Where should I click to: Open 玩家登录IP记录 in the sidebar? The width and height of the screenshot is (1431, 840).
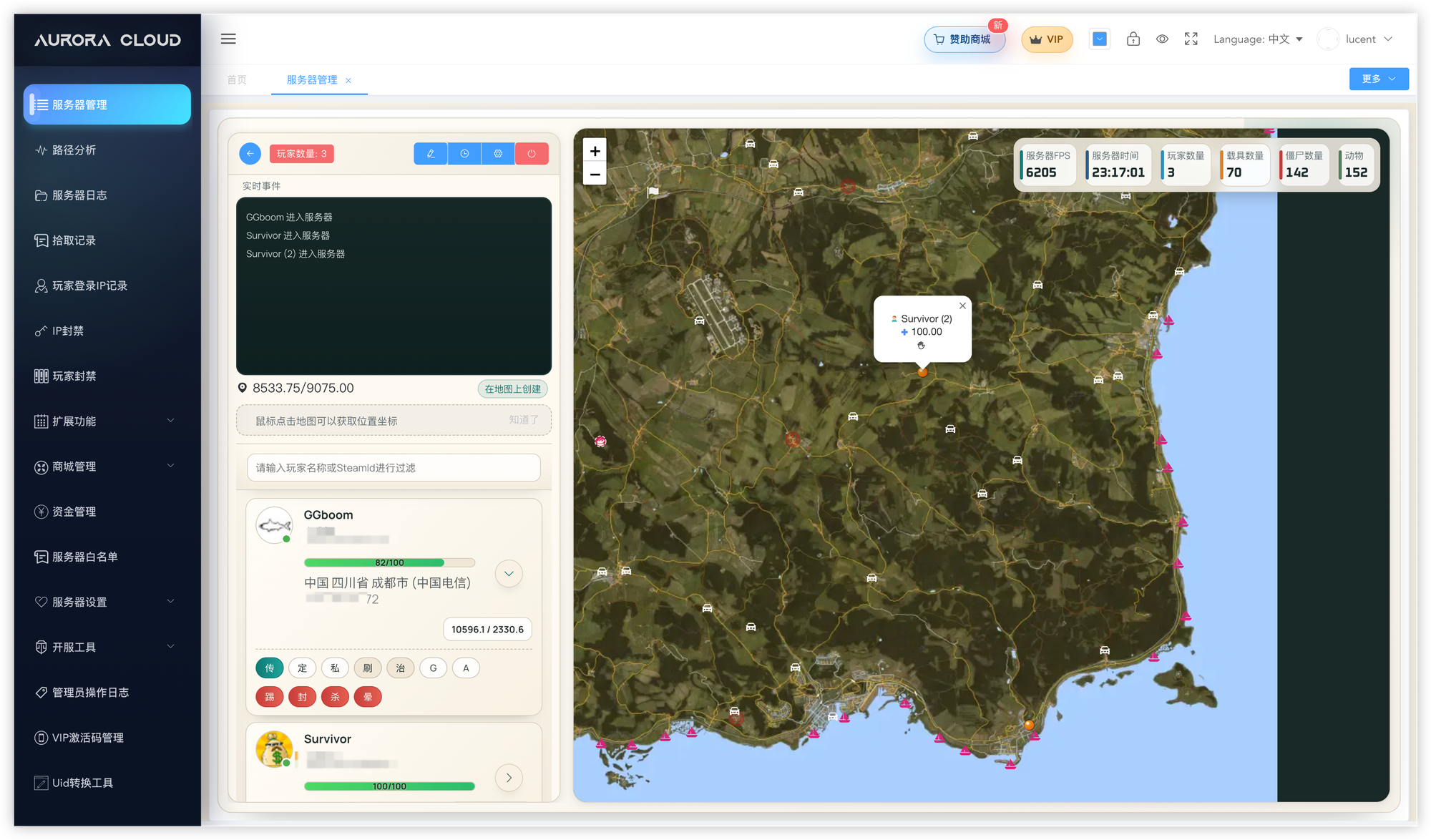pyautogui.click(x=107, y=285)
